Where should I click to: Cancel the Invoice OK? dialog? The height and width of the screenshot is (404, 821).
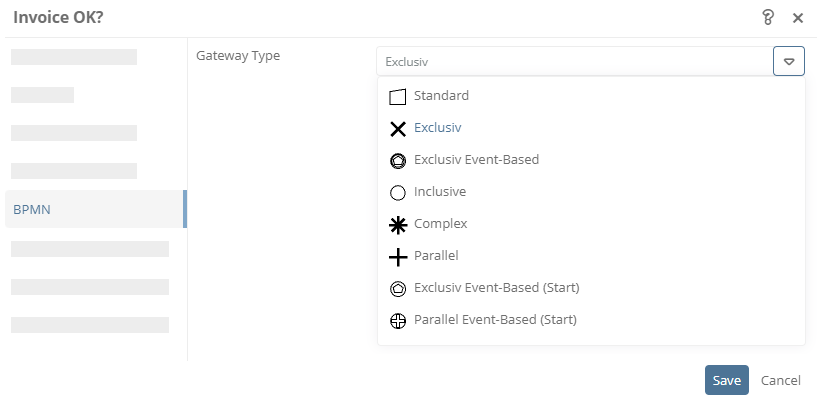[x=781, y=380]
